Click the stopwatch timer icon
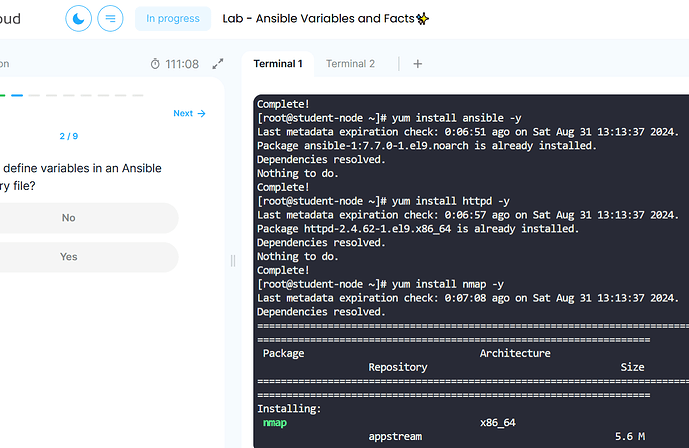Image resolution: width=689 pixels, height=448 pixels. 155,64
